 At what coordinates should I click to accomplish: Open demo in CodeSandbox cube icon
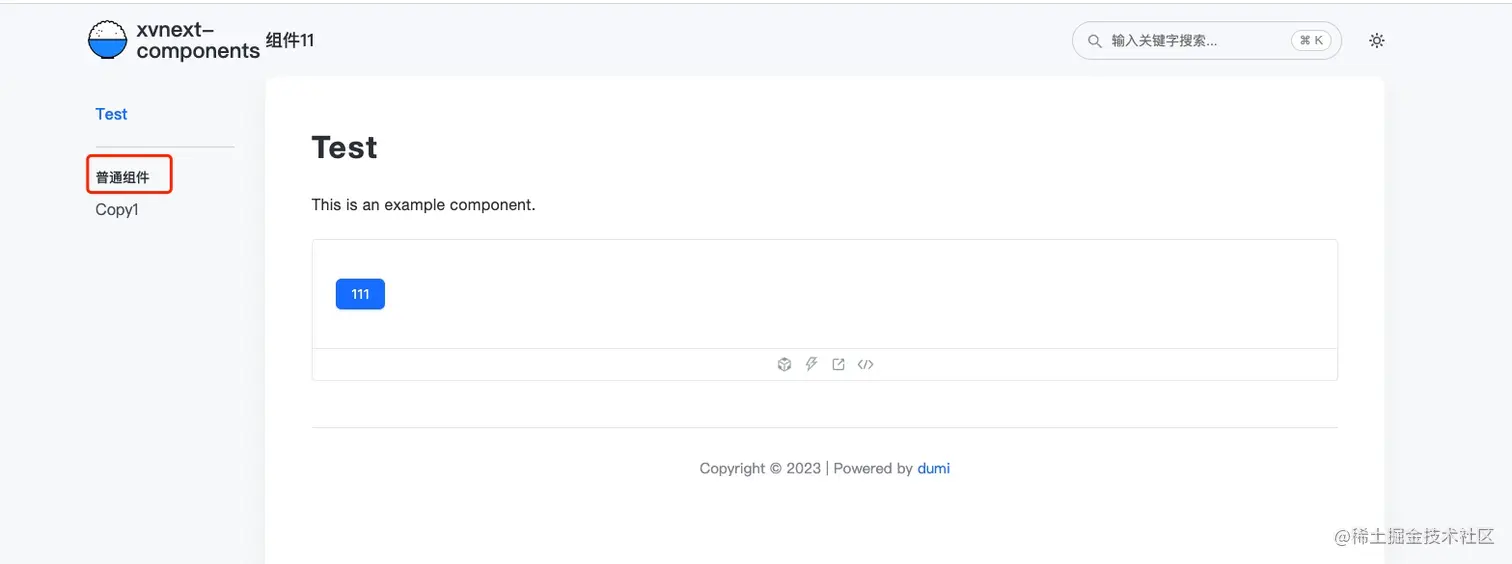(784, 365)
